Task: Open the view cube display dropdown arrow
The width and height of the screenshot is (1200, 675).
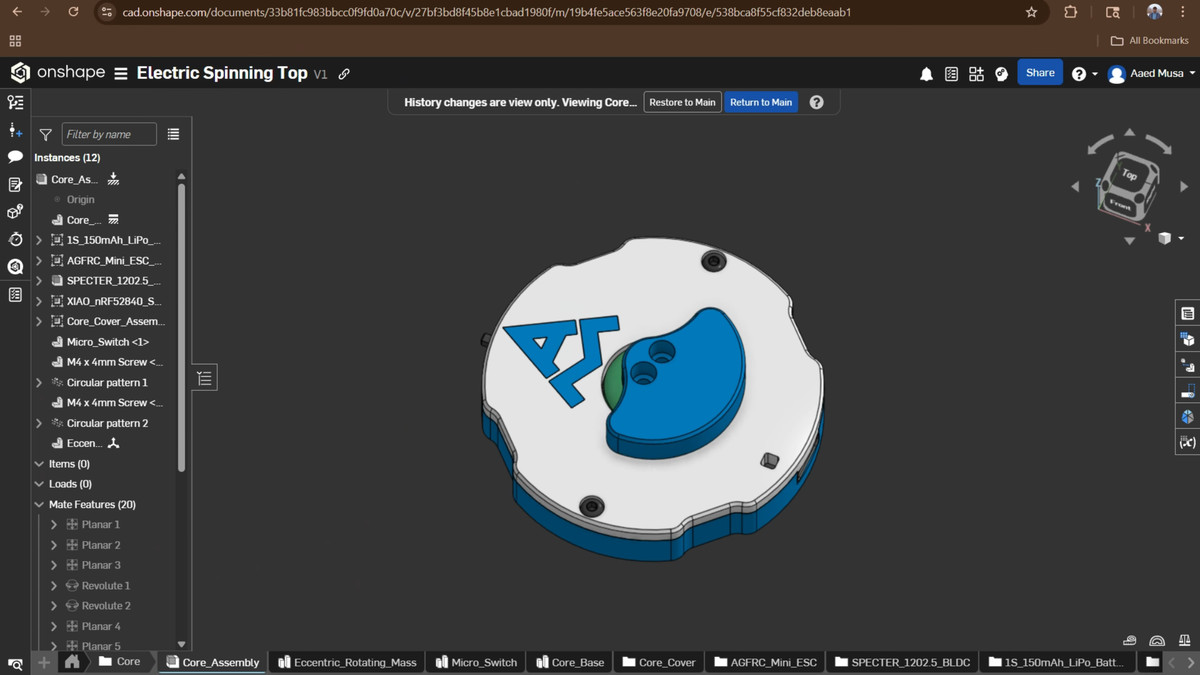Action: (1181, 239)
